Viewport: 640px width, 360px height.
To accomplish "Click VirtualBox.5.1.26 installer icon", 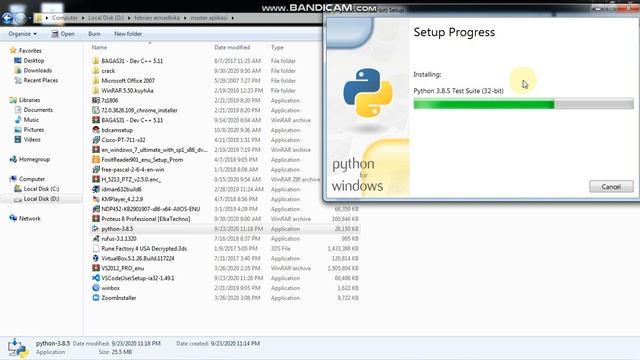I will coord(96,258).
